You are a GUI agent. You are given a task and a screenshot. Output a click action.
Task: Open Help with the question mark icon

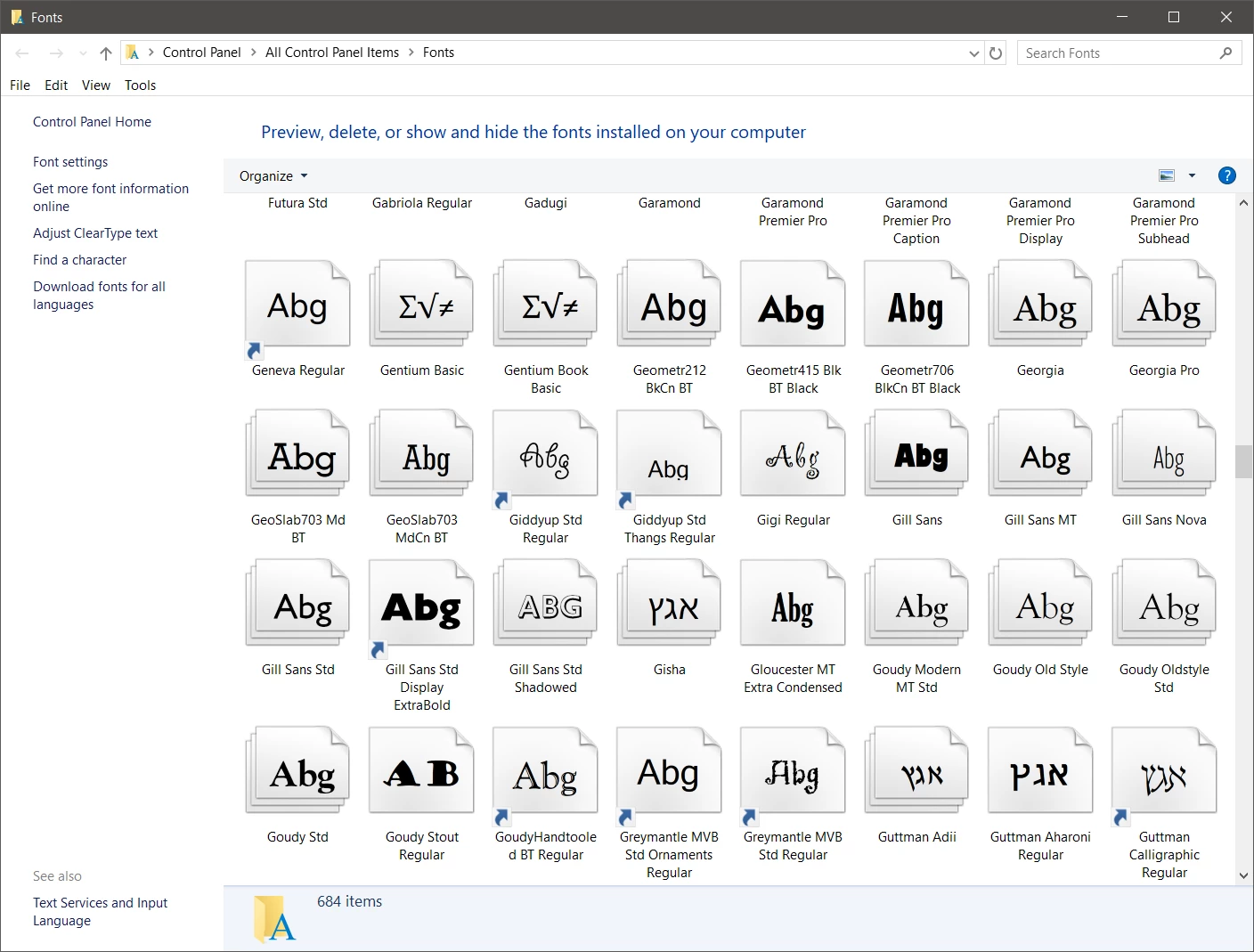pos(1226,175)
